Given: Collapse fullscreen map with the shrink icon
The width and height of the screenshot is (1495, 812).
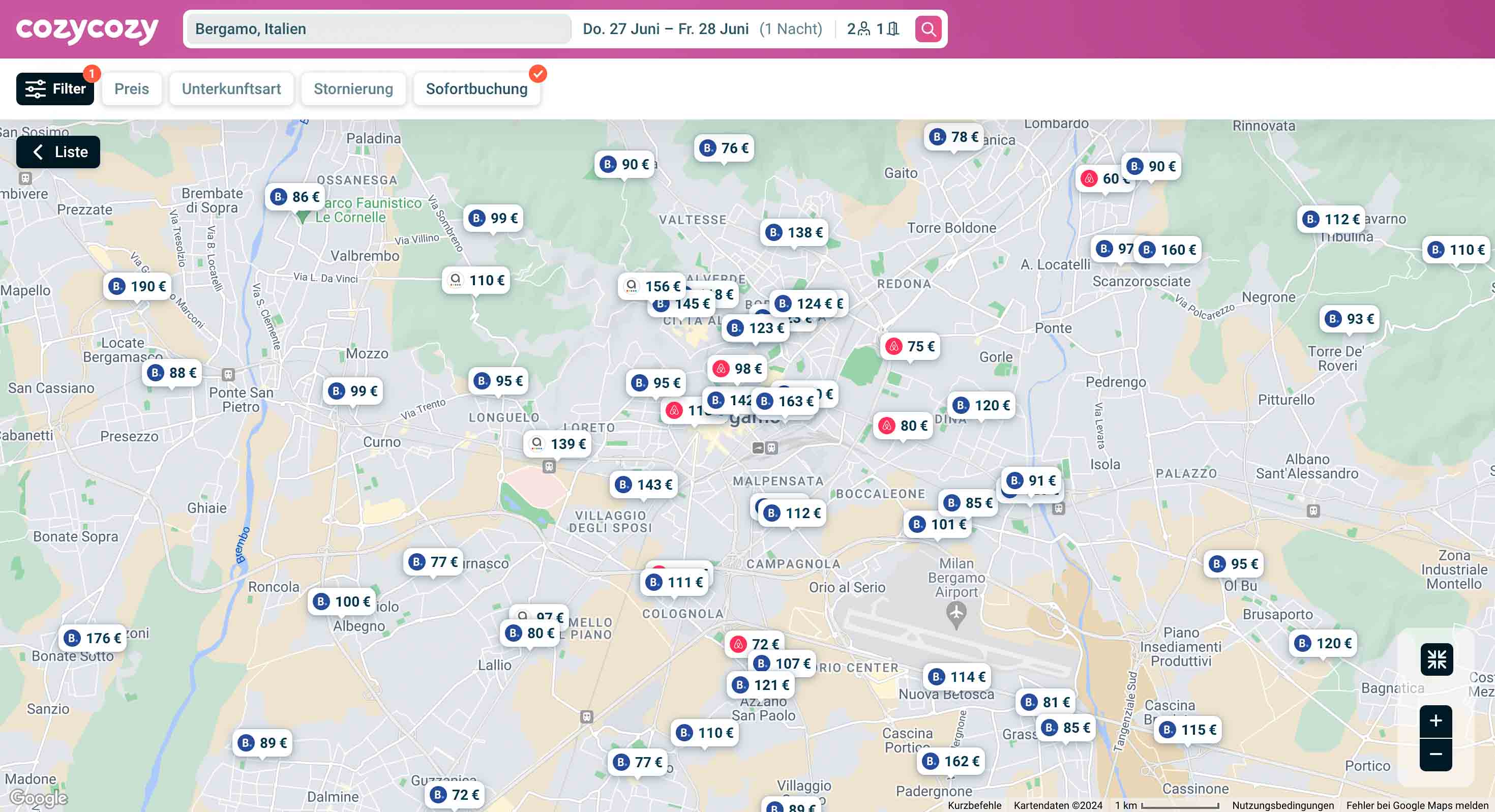Looking at the screenshot, I should 1437,659.
